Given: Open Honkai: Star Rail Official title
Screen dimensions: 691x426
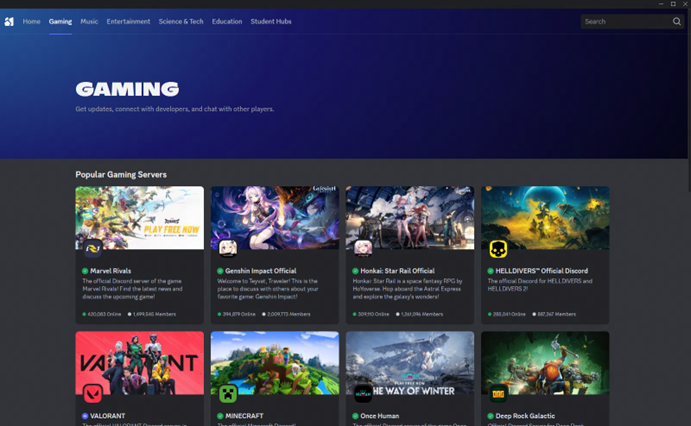Looking at the screenshot, I should tap(398, 271).
